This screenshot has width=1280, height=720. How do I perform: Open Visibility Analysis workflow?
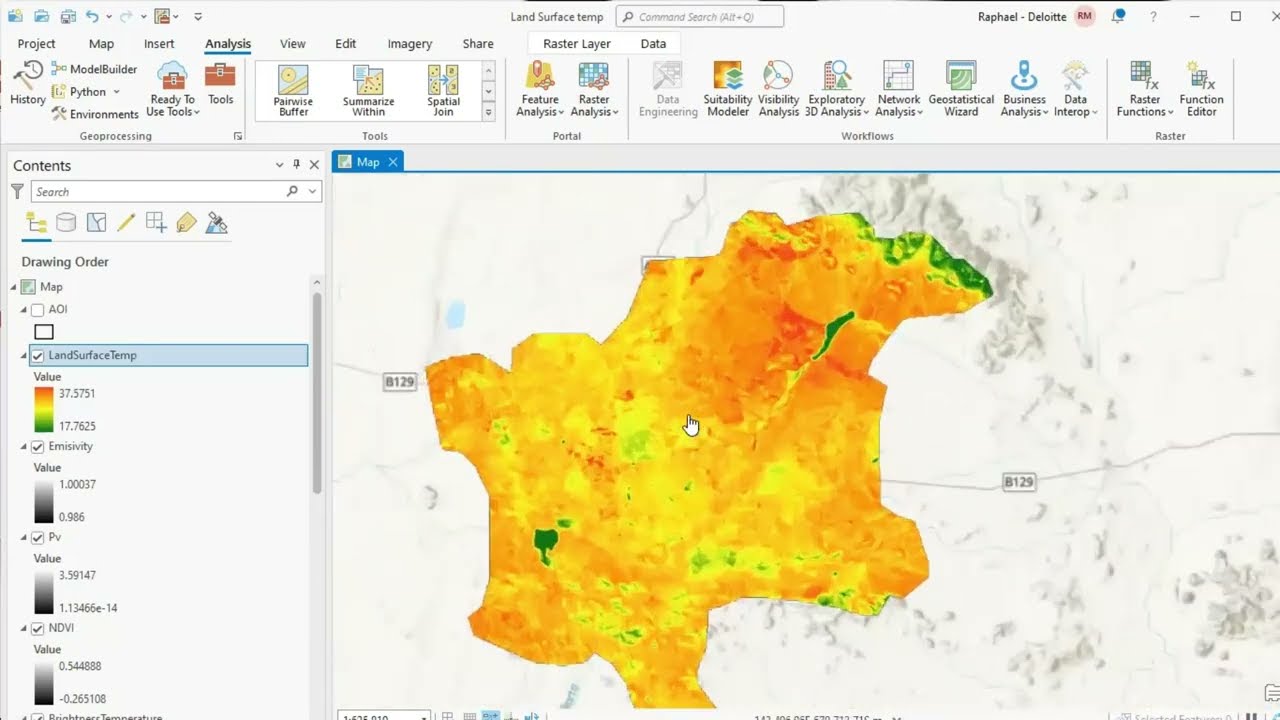pyautogui.click(x=778, y=89)
